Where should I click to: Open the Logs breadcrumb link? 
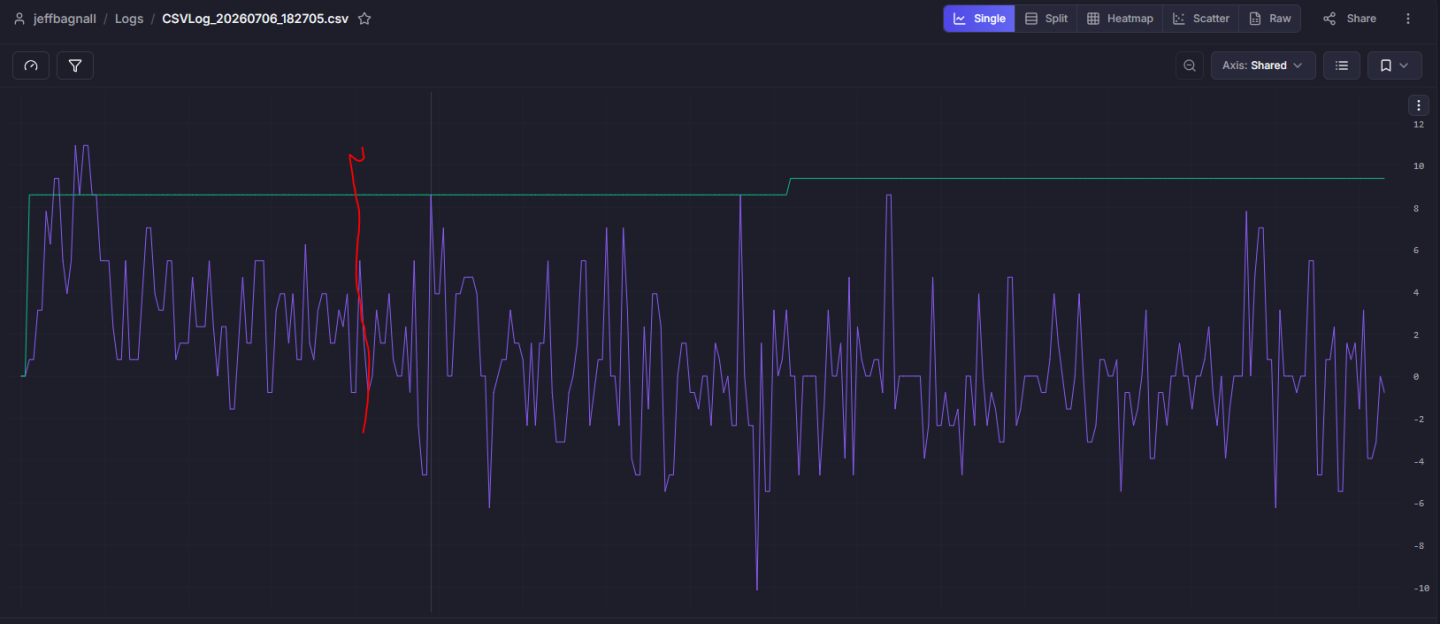pyautogui.click(x=129, y=19)
